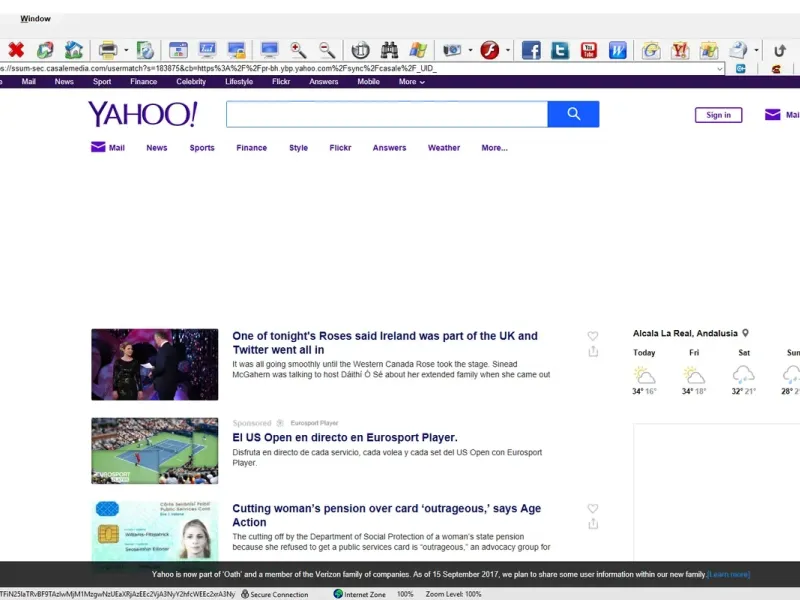Open the printer dropdown arrow
The height and width of the screenshot is (600, 800).
point(126,50)
